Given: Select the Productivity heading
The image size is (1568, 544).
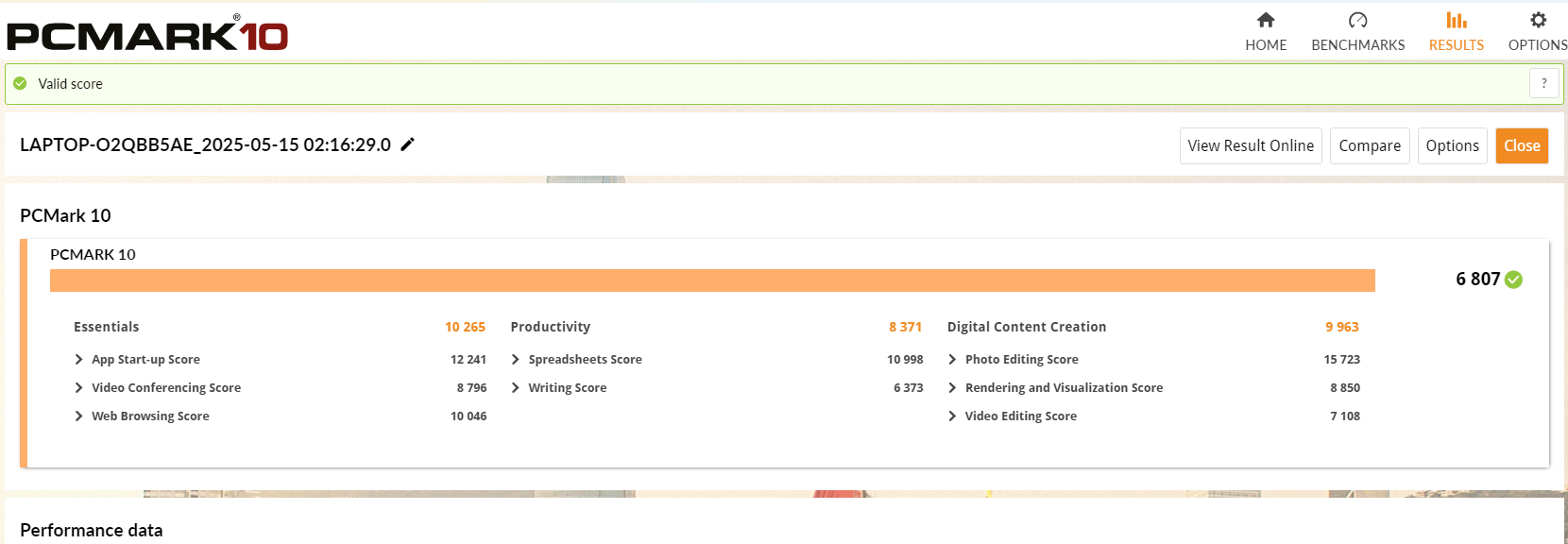Looking at the screenshot, I should (550, 327).
